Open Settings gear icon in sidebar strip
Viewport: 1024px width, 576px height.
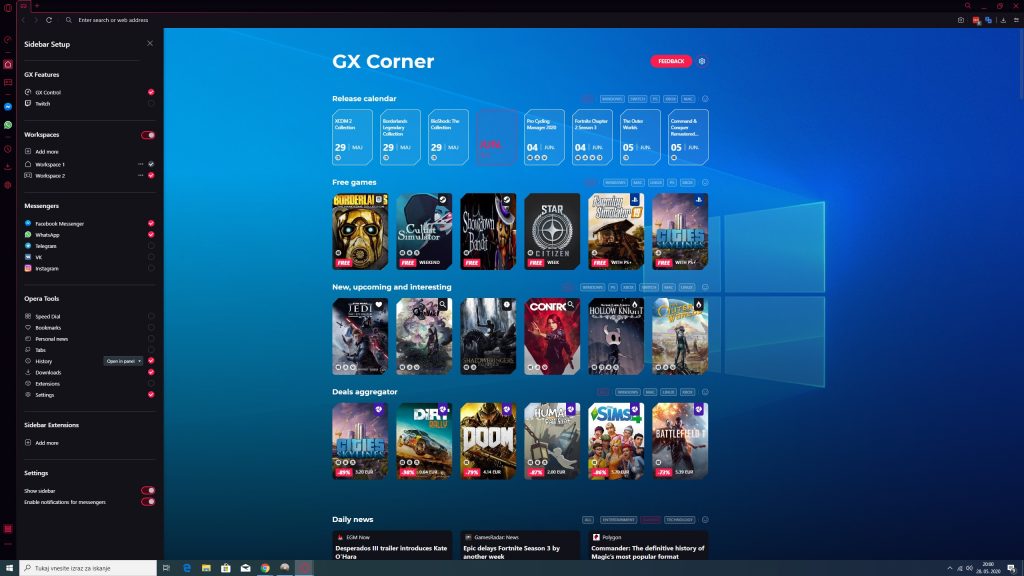[x=8, y=185]
